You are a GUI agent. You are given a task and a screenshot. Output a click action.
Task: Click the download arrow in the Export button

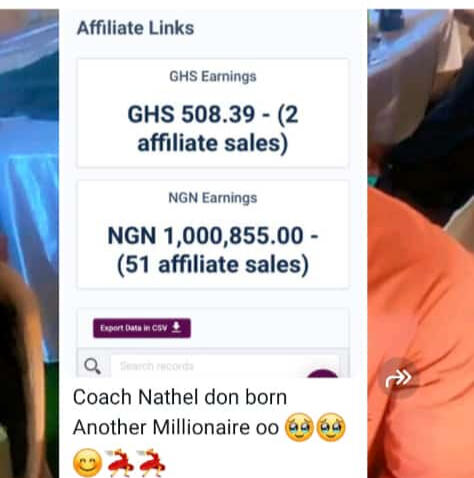click(176, 327)
